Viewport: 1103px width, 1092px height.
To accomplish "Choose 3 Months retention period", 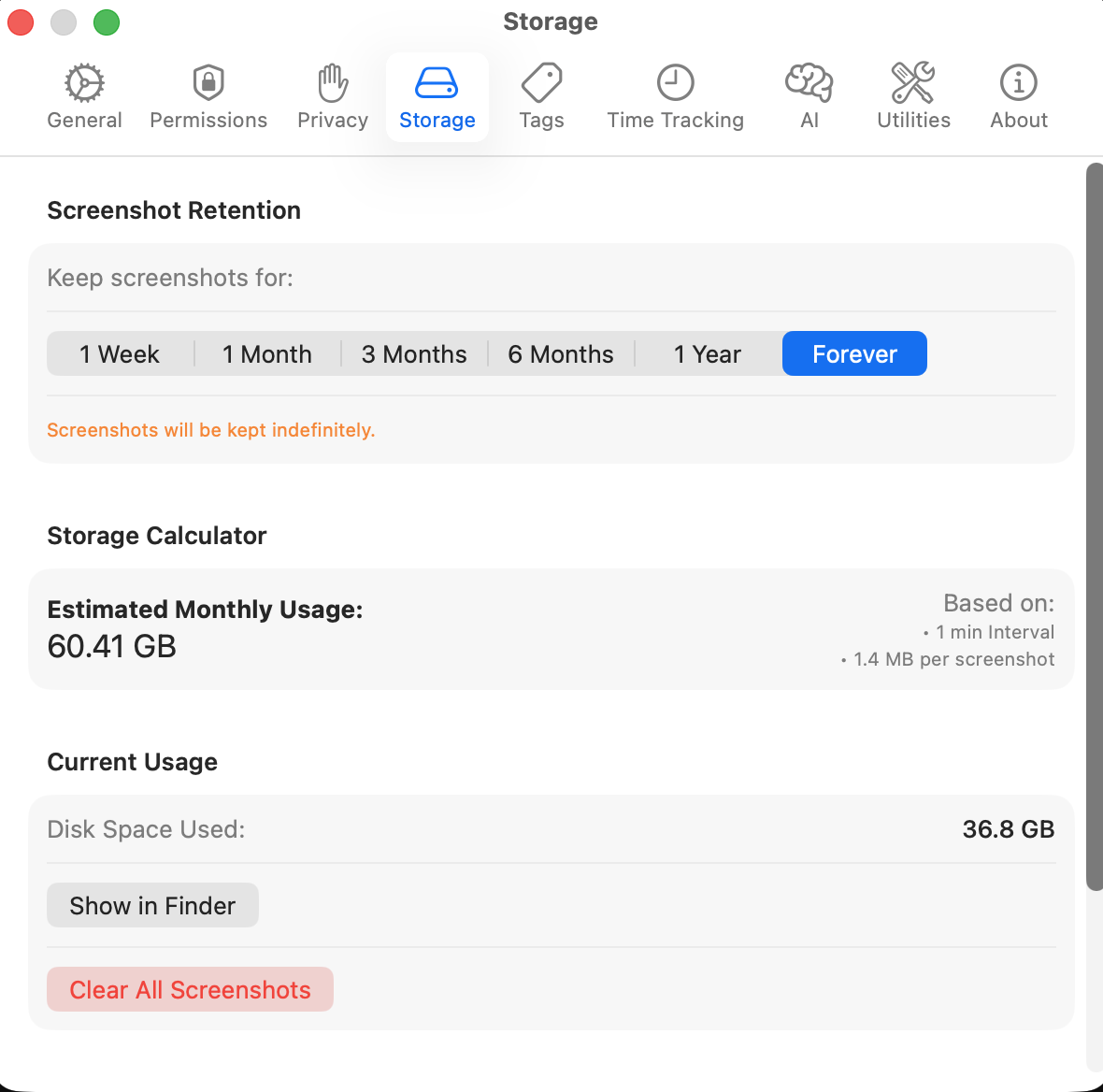I will click(414, 353).
